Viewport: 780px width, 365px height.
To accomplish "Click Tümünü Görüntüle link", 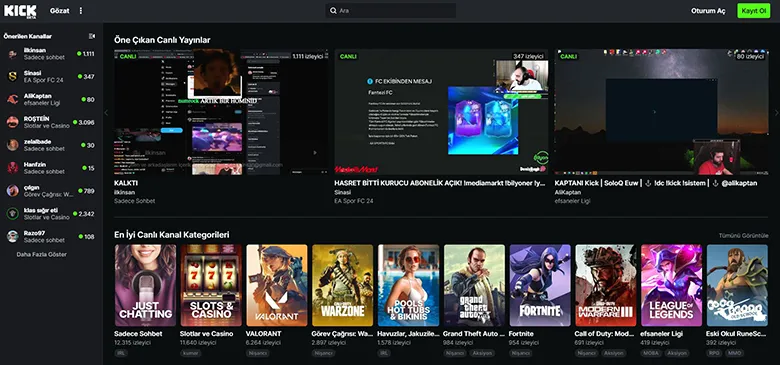I will tap(743, 236).
